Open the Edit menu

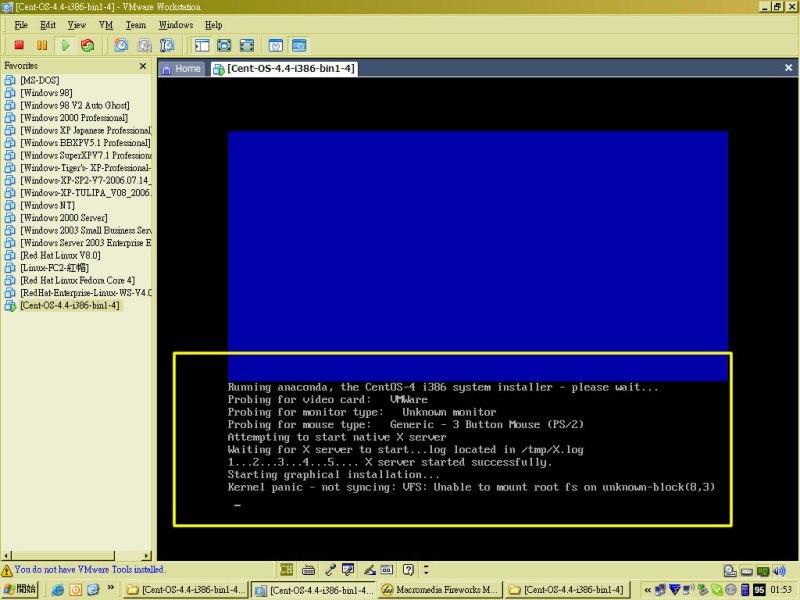coord(48,24)
